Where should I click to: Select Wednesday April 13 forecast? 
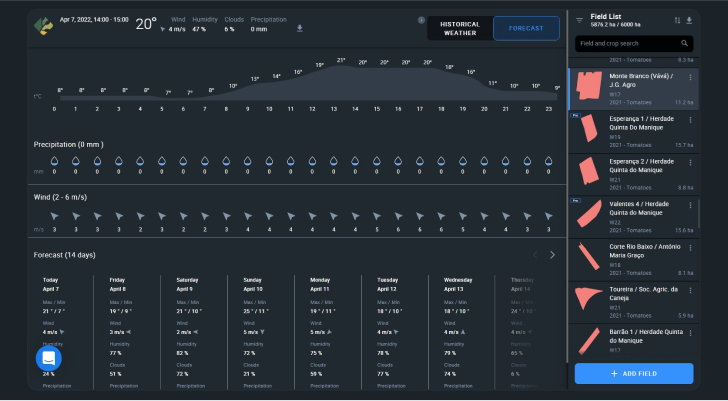coord(461,332)
